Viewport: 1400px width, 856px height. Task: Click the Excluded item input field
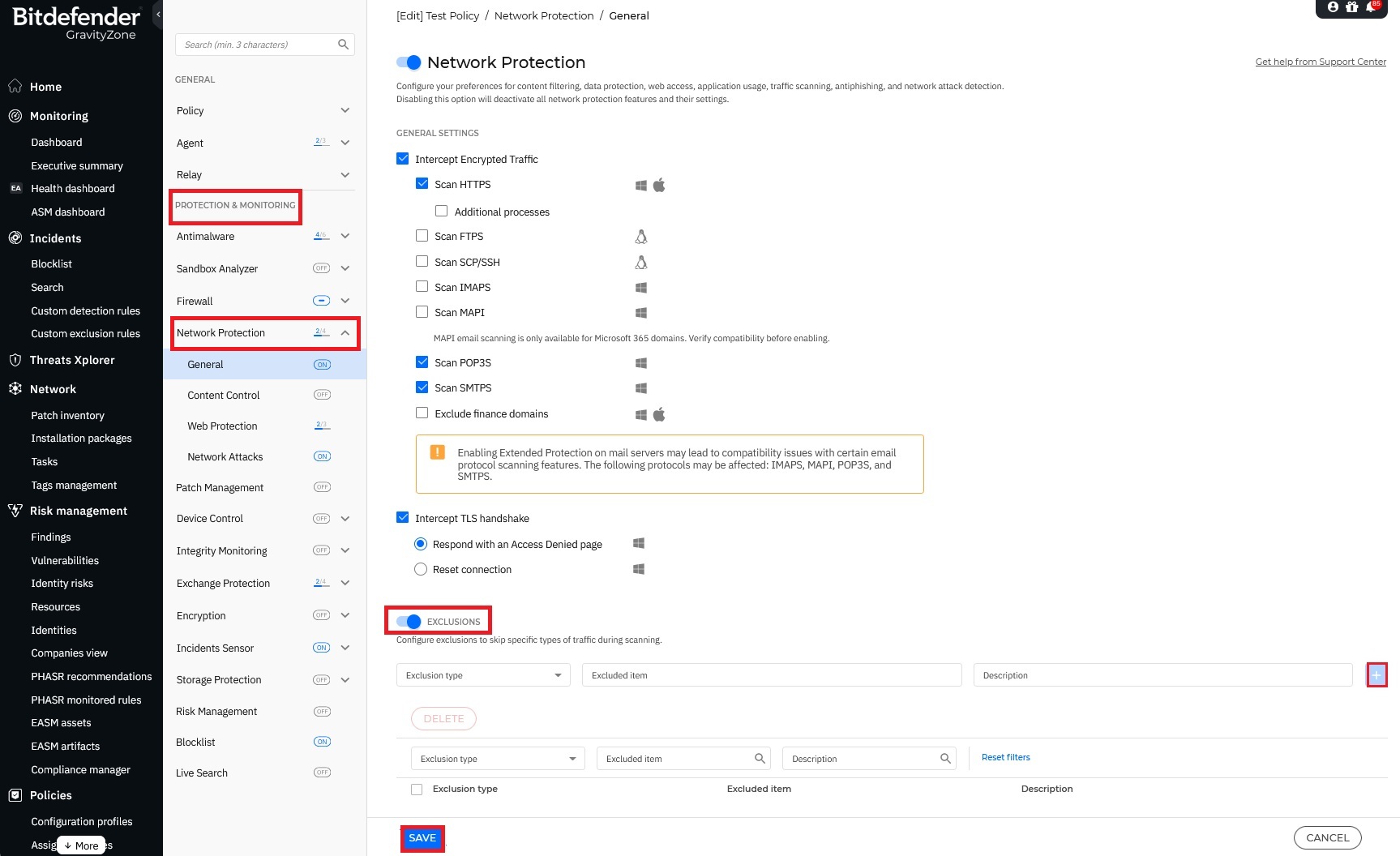coord(772,675)
